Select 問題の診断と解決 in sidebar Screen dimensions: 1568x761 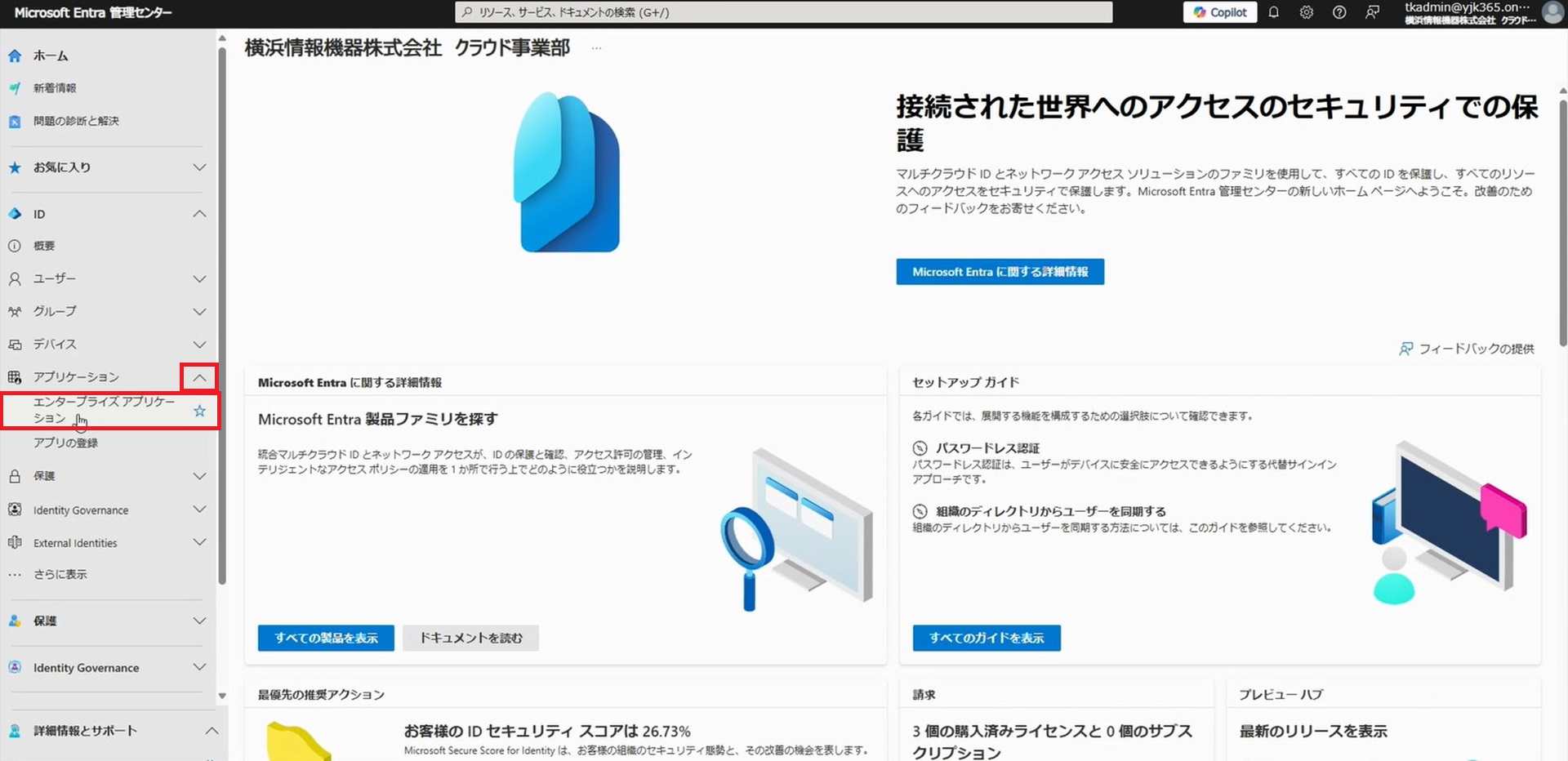(x=76, y=121)
